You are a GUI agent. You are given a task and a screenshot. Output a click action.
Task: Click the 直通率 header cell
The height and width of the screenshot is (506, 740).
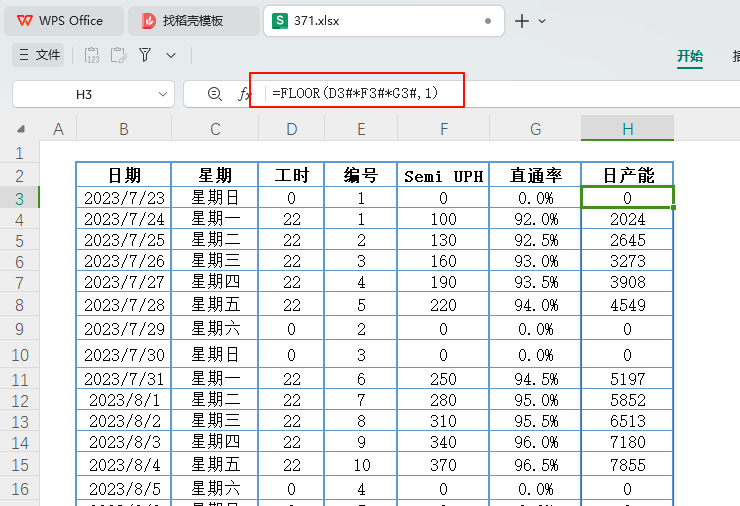click(535, 175)
